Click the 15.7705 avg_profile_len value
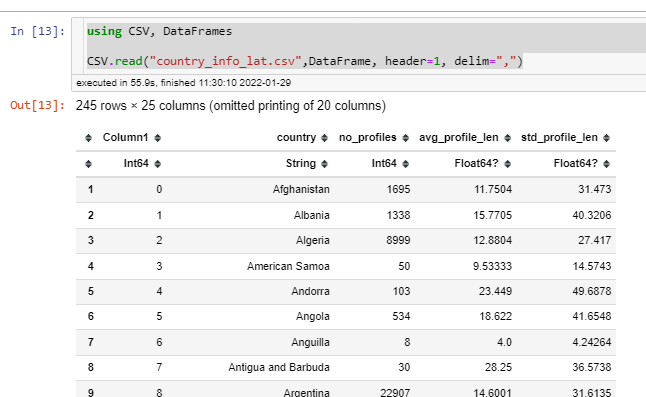The width and height of the screenshot is (646, 397). pos(493,215)
